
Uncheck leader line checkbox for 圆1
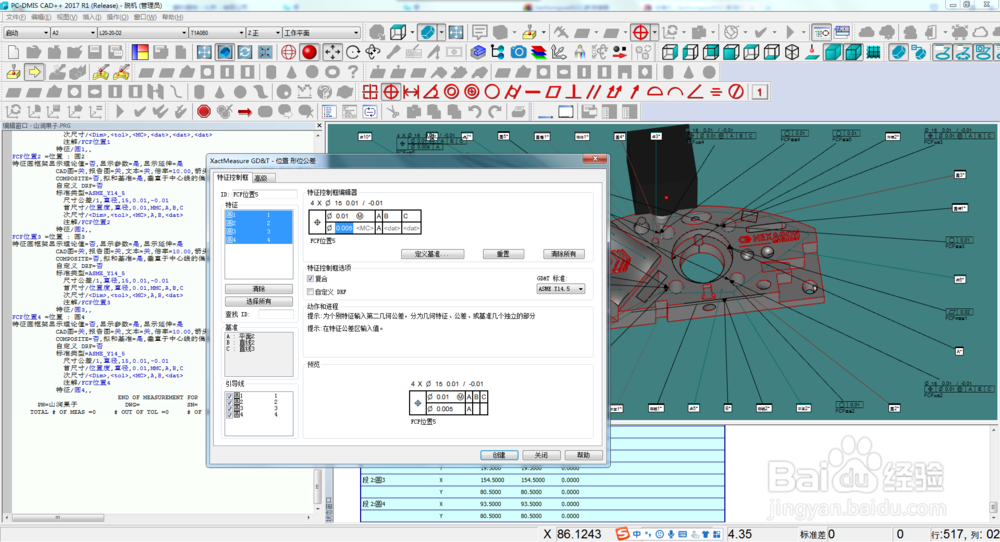[x=230, y=396]
